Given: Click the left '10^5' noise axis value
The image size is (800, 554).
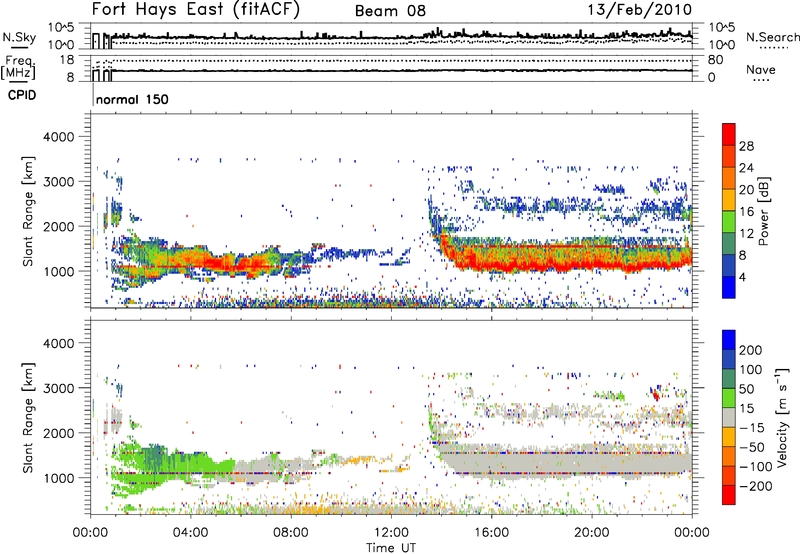Looking at the screenshot, I should point(61,28).
